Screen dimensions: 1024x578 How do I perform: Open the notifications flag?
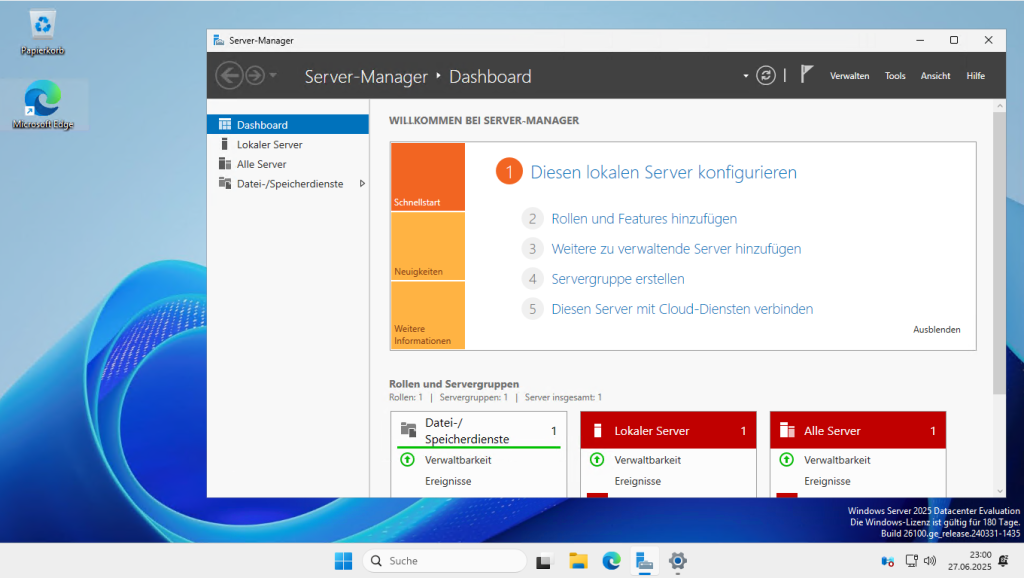807,74
